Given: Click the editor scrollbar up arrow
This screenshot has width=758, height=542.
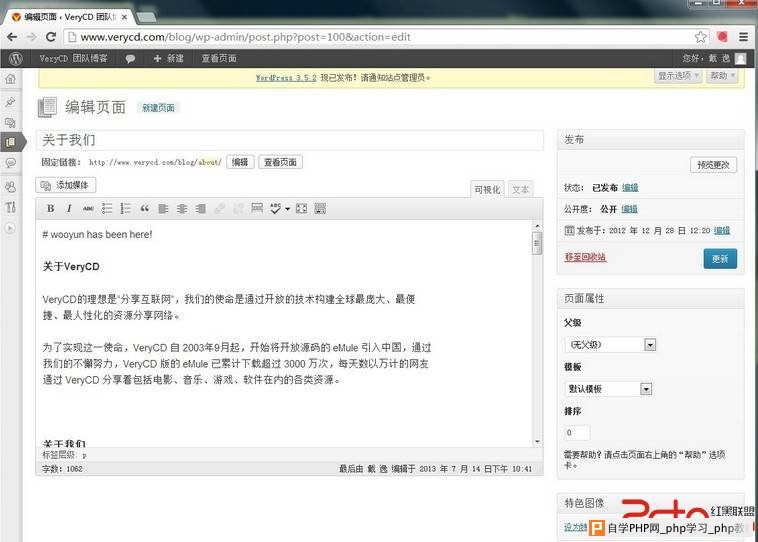Looking at the screenshot, I should point(537,225).
